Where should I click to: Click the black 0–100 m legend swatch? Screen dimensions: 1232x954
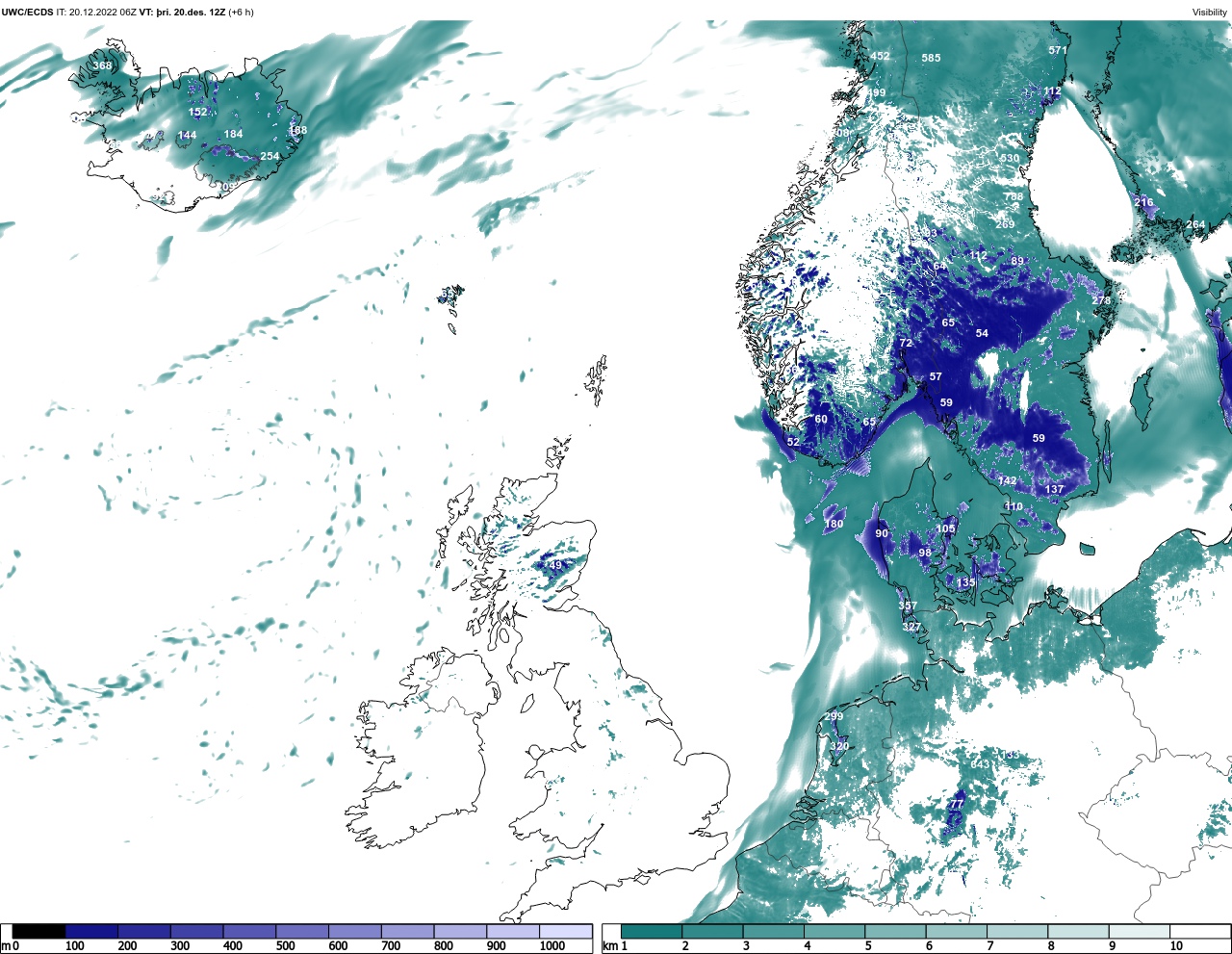[39, 931]
